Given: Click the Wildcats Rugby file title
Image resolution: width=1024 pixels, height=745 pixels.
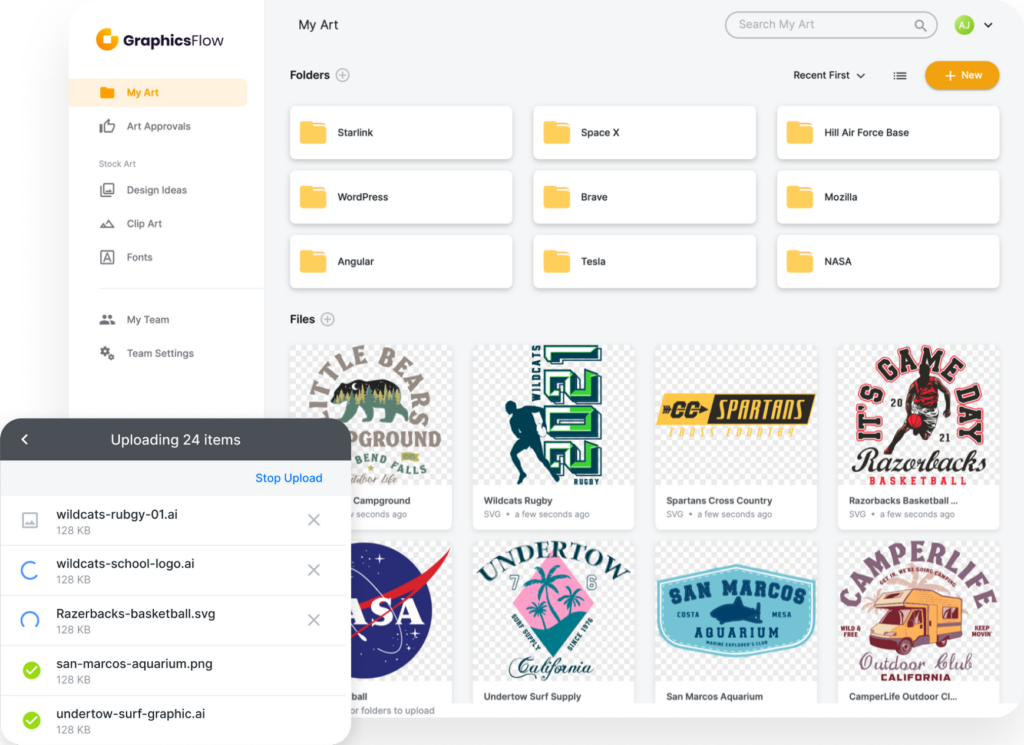Looking at the screenshot, I should click(x=518, y=501).
